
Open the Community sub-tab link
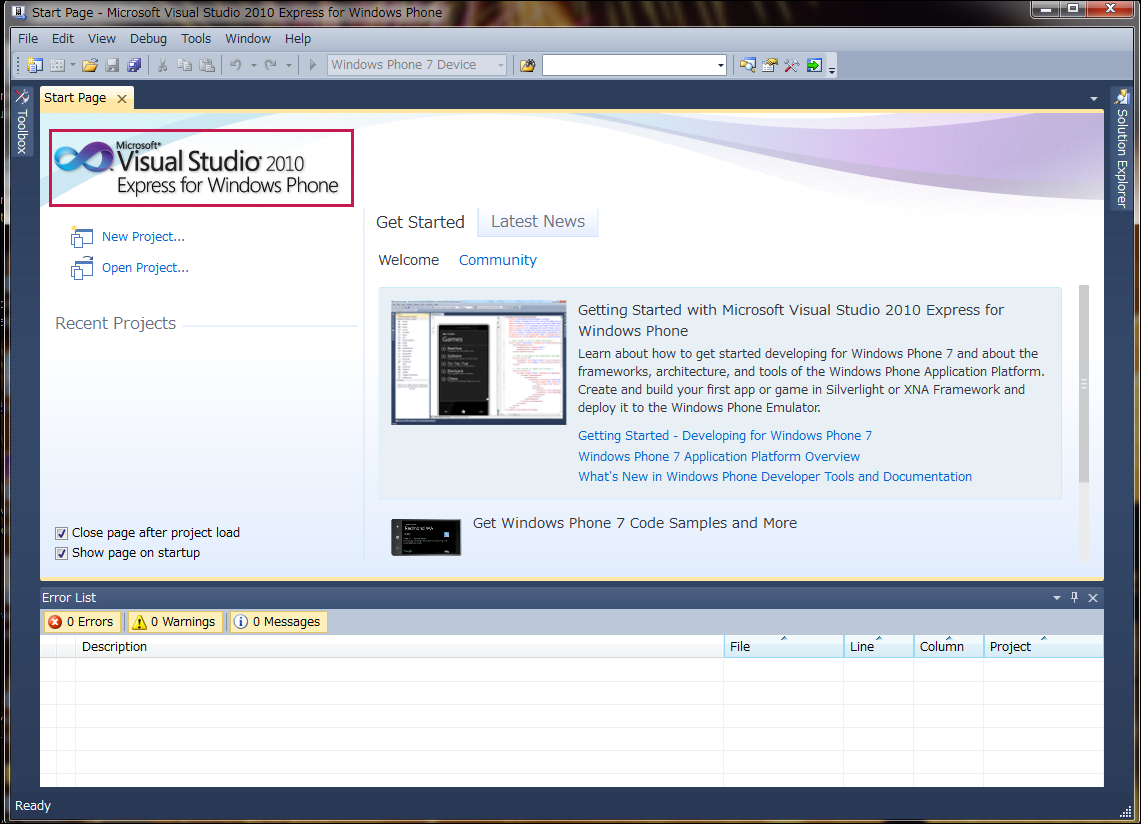pos(498,260)
